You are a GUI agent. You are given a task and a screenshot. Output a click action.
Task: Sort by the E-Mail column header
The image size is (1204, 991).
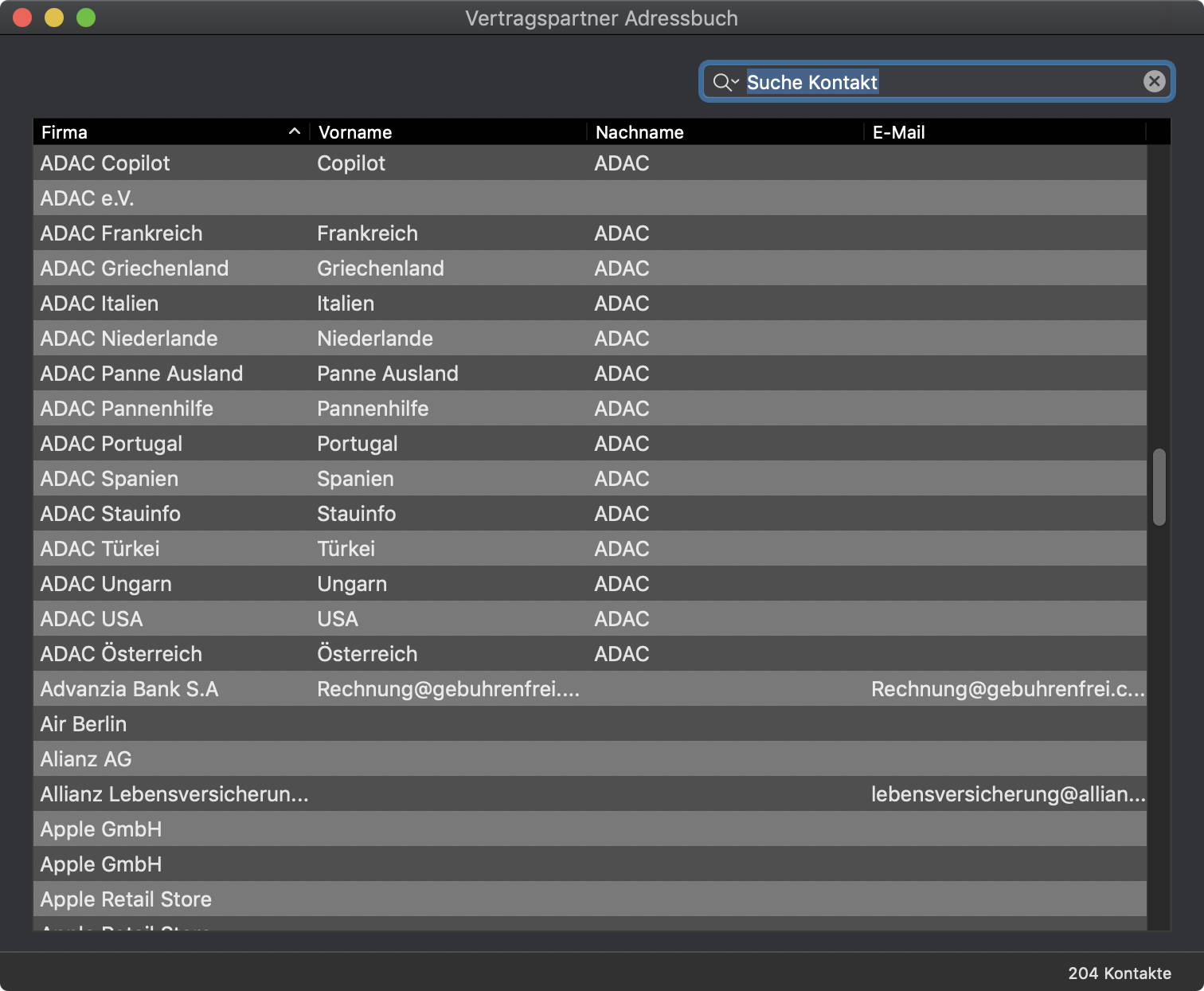(x=1004, y=132)
